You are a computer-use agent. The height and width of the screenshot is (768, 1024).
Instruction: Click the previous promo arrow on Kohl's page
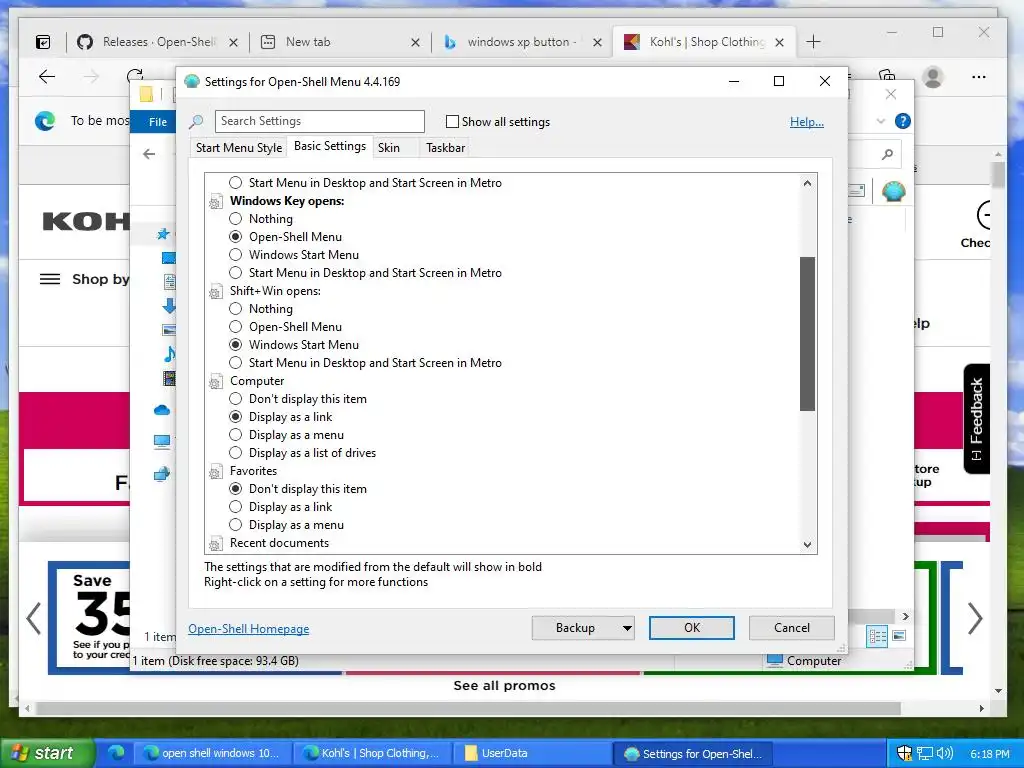(33, 618)
